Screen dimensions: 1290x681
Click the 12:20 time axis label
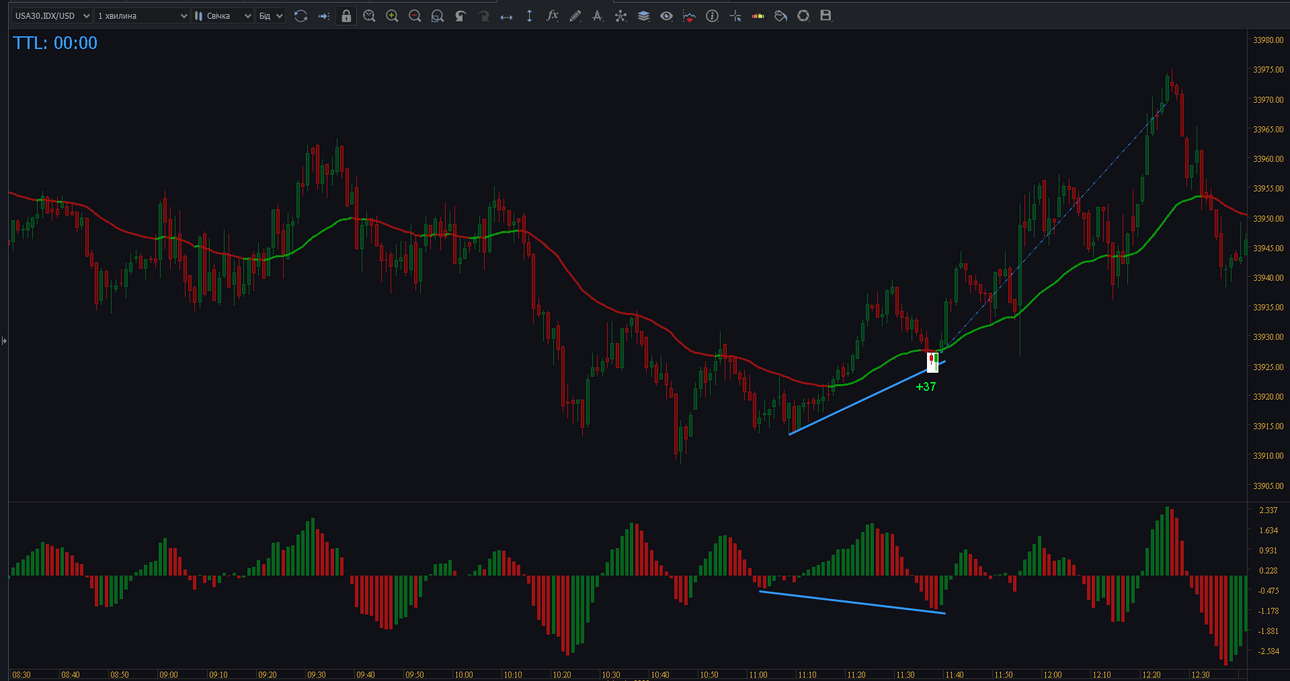coord(1150,675)
